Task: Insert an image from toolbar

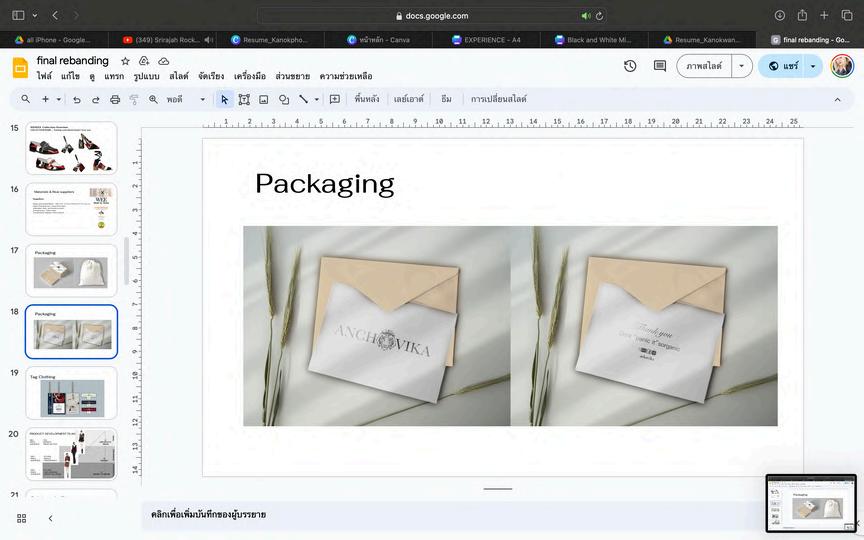Action: 264,100
